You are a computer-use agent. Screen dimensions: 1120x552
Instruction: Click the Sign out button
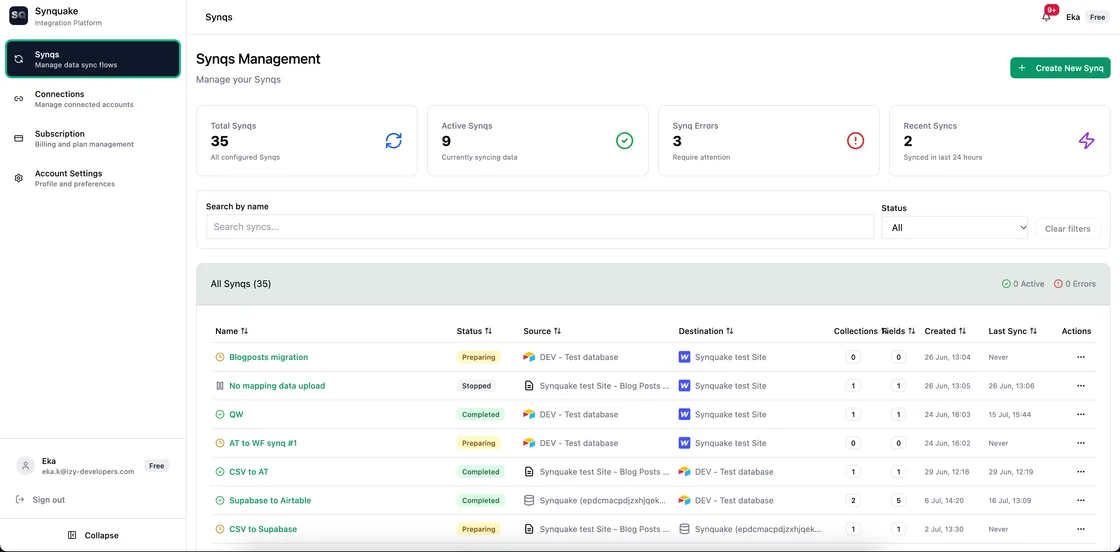coord(41,500)
